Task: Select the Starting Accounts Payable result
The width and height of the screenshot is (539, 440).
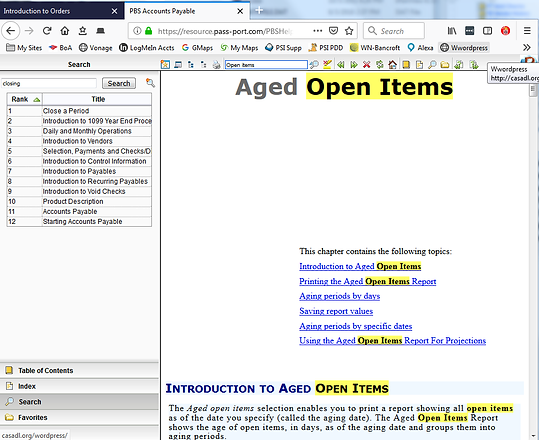Action: (79, 221)
